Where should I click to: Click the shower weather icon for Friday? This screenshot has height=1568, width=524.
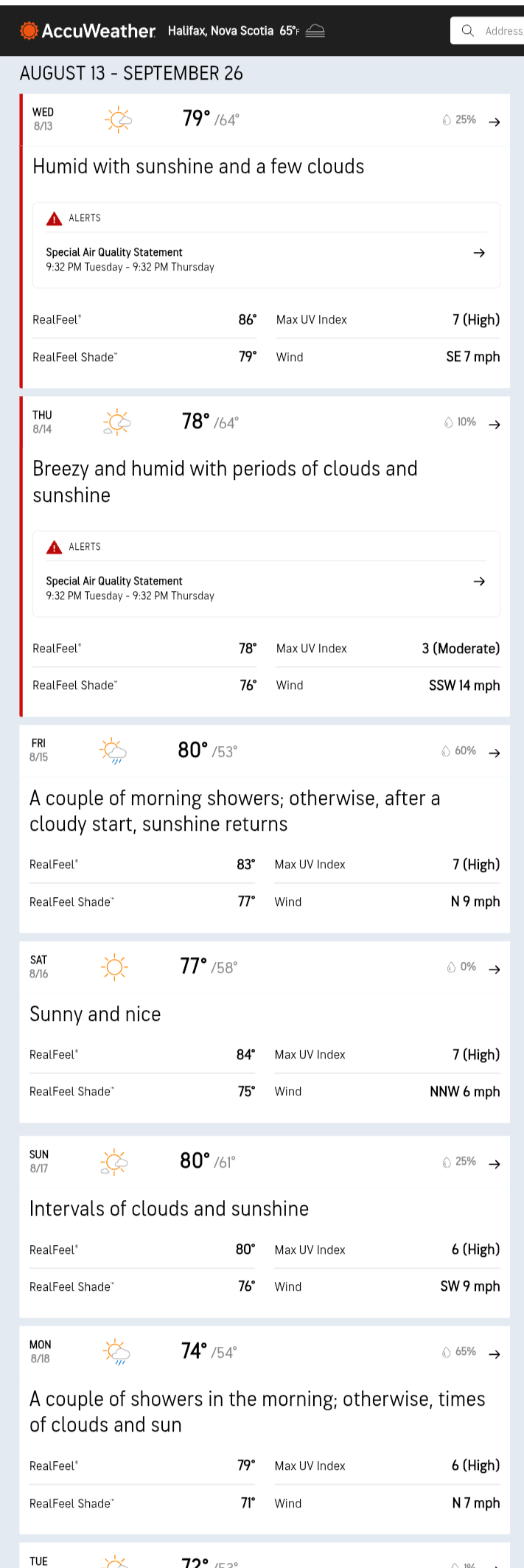[113, 751]
